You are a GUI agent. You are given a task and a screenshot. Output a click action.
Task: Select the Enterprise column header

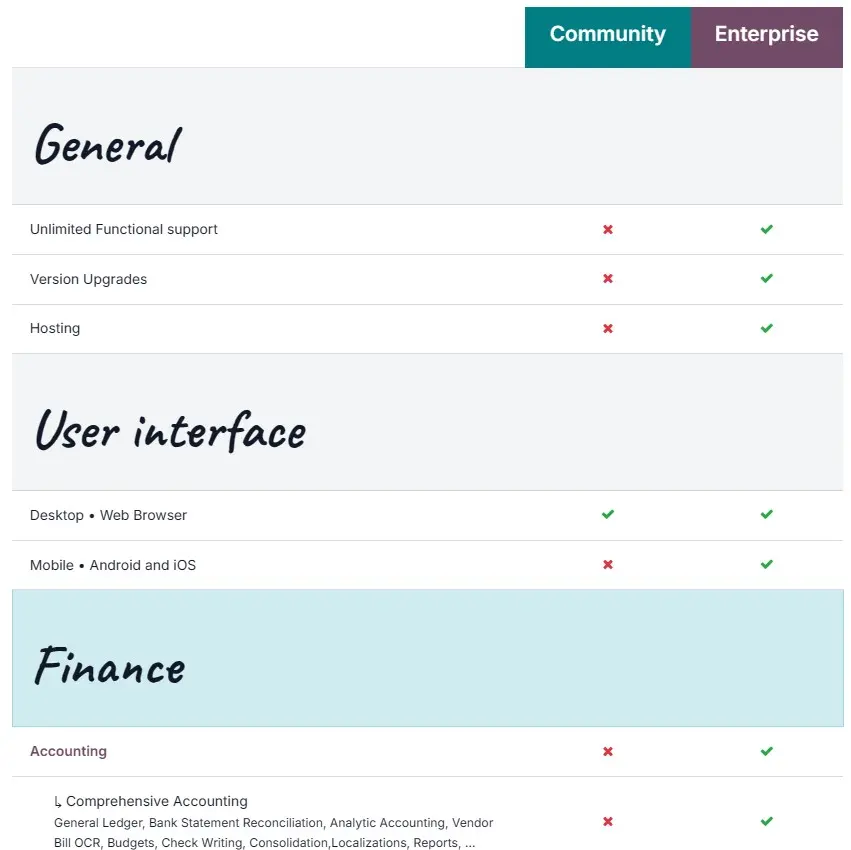pyautogui.click(x=767, y=37)
